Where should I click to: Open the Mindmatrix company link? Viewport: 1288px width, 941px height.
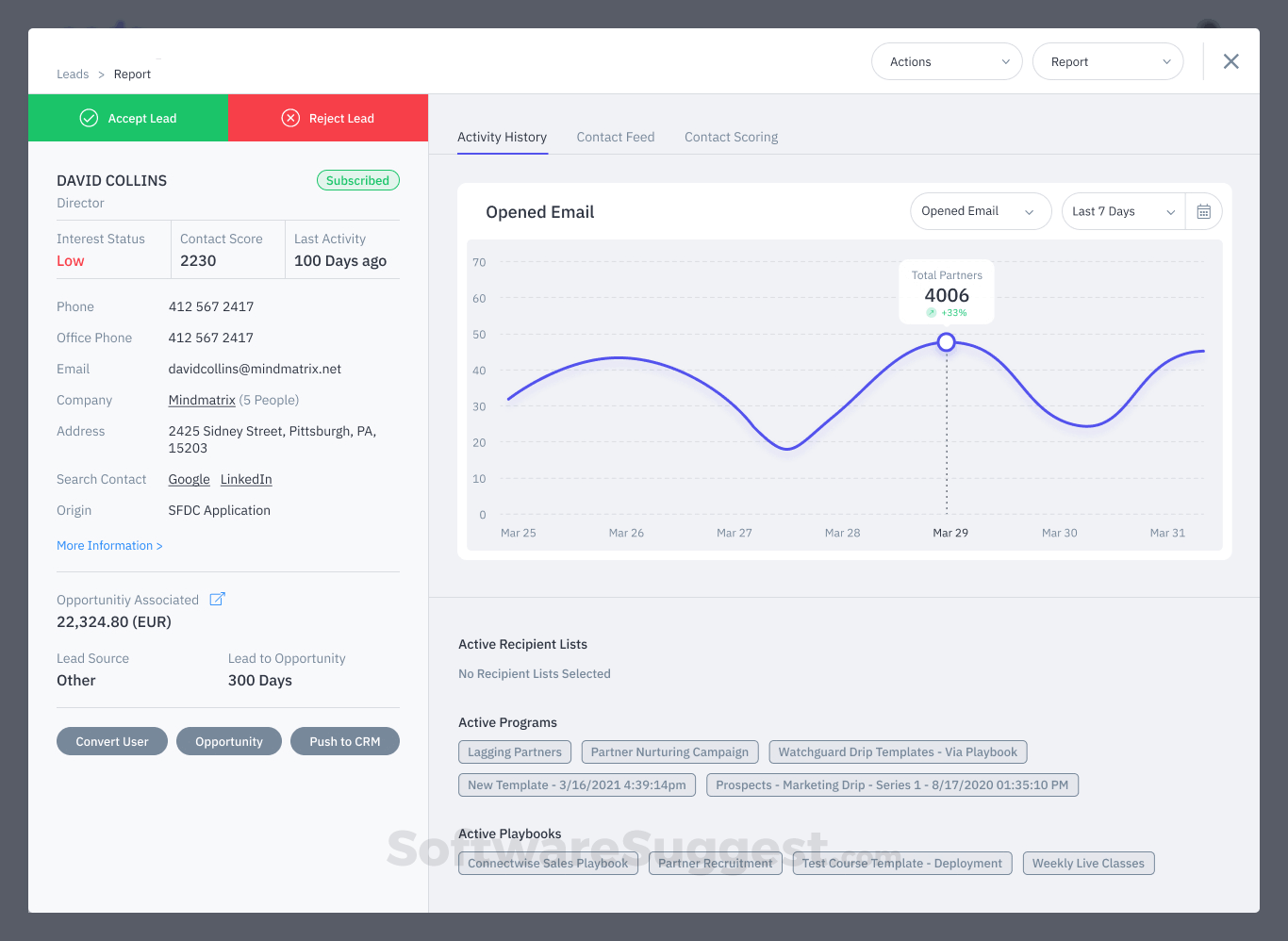201,400
